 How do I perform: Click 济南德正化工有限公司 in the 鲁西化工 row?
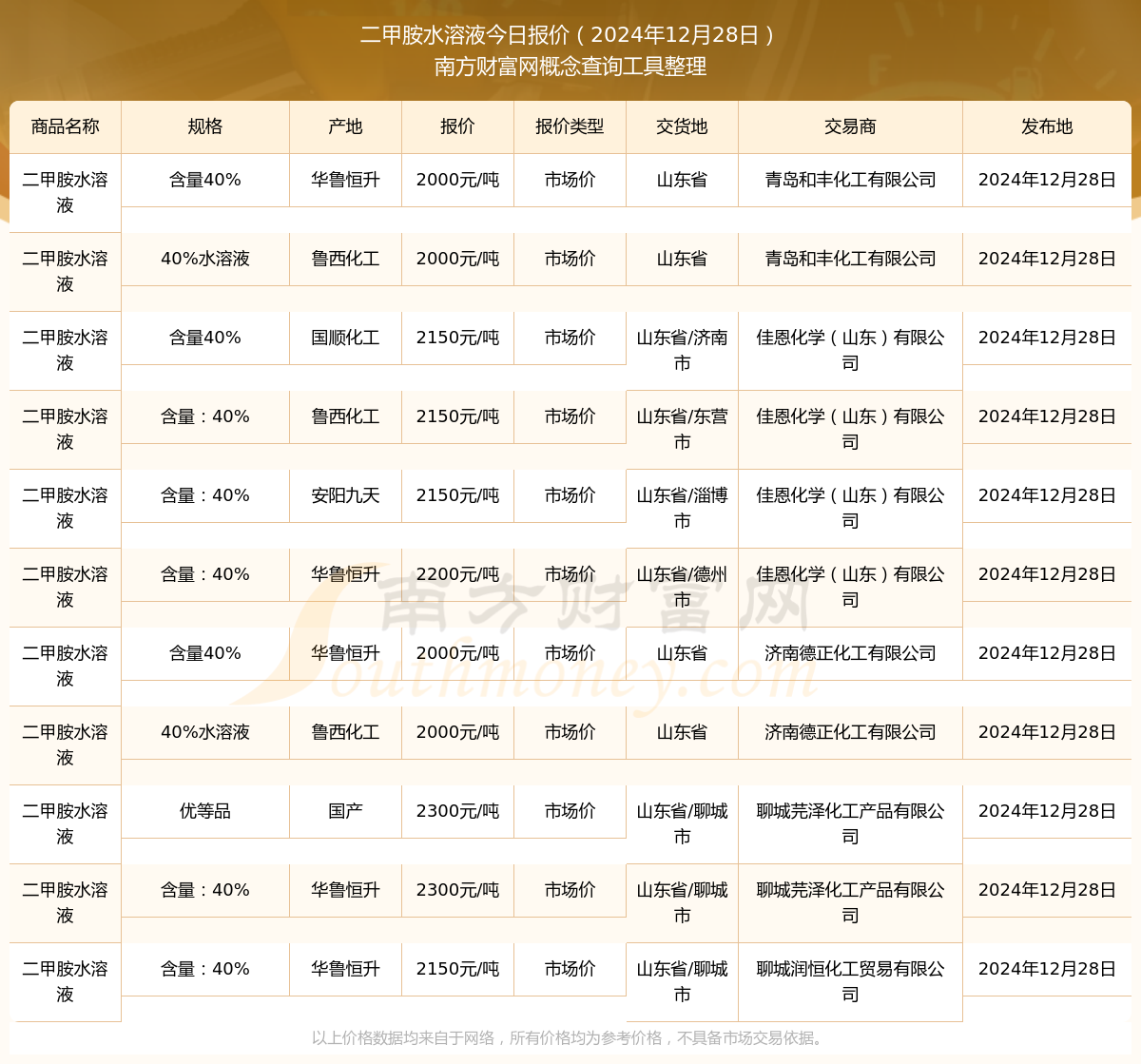pos(850,732)
